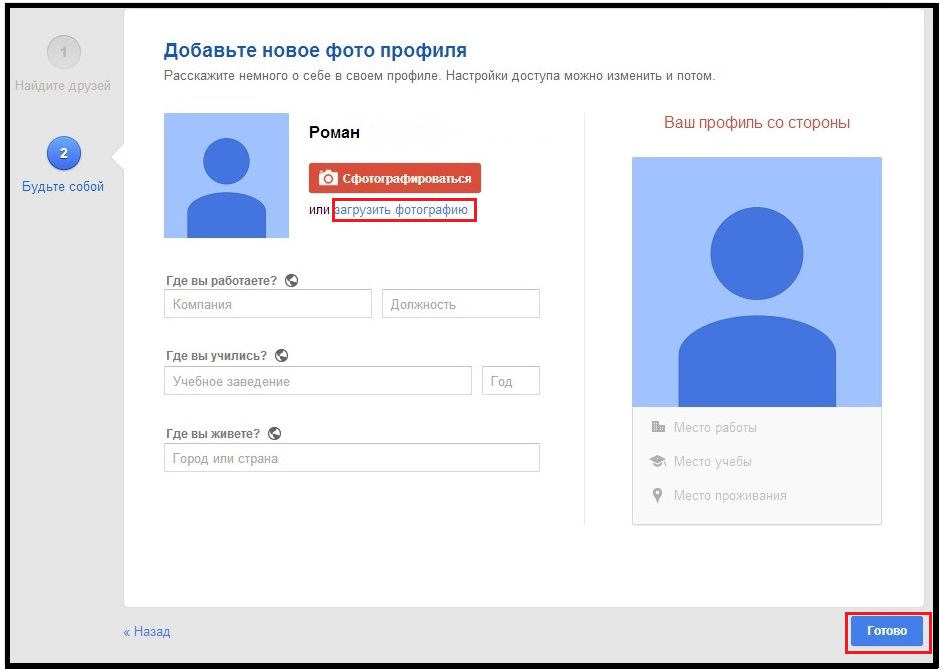Click the globe icon next to Где вы живете?
946x672 pixels.
(275, 433)
